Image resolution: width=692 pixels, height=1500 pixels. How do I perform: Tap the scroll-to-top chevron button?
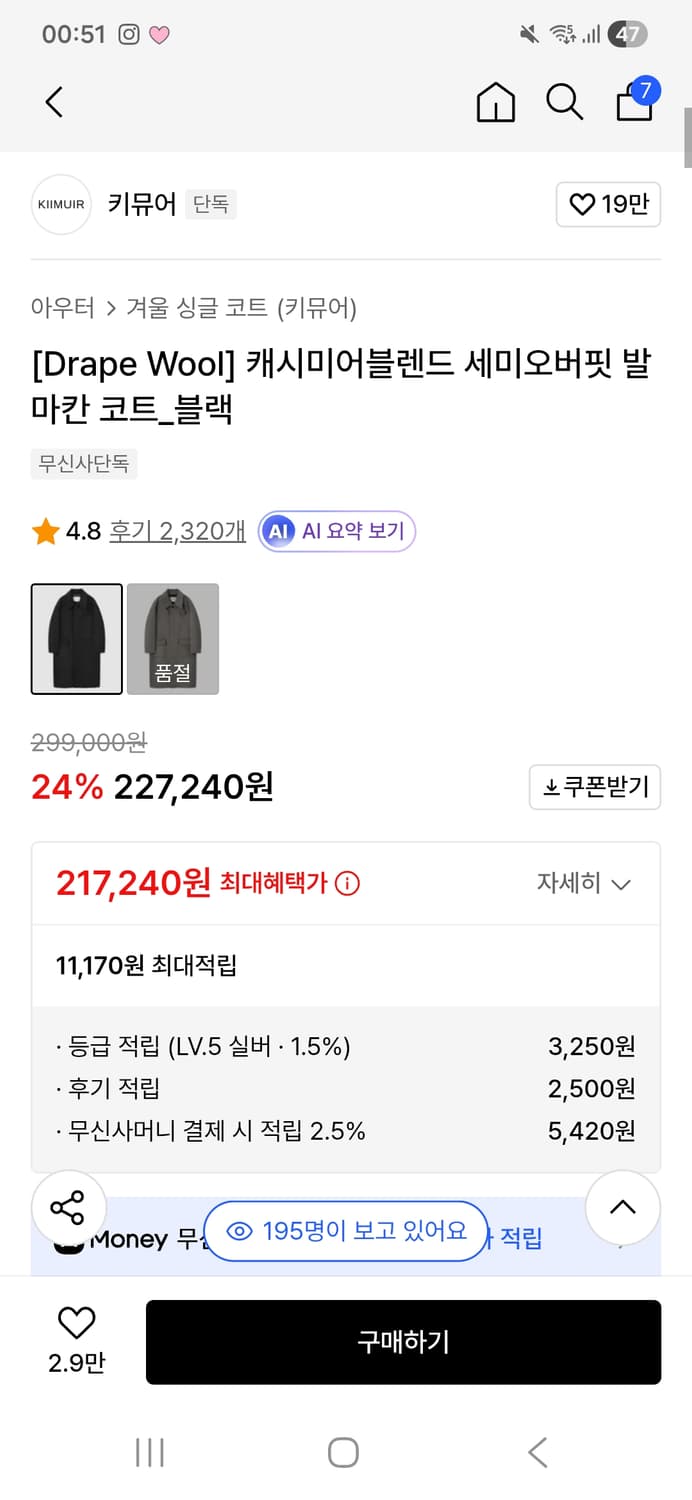pyautogui.click(x=623, y=1208)
